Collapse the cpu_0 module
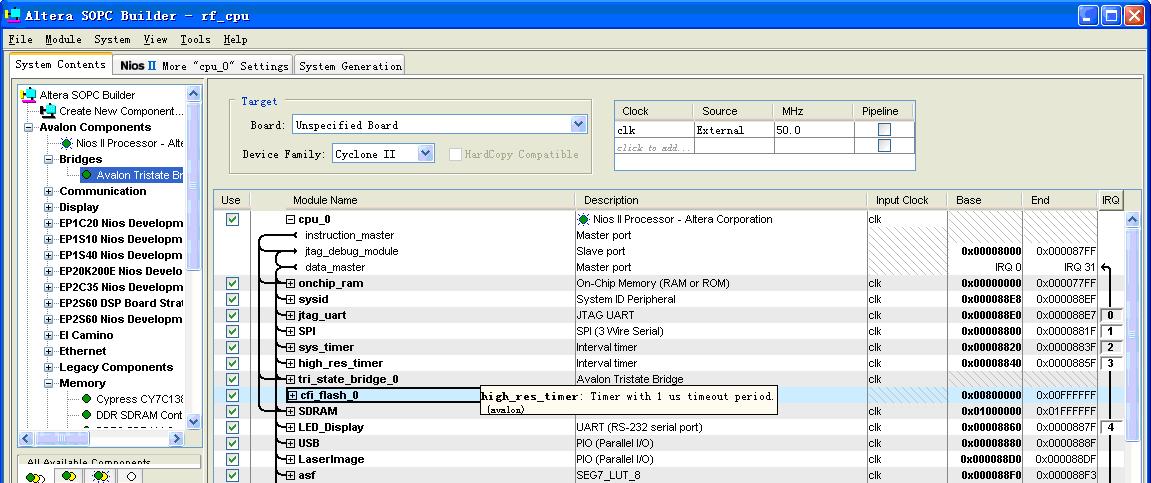Viewport: 1151px width, 483px height. tap(290, 219)
